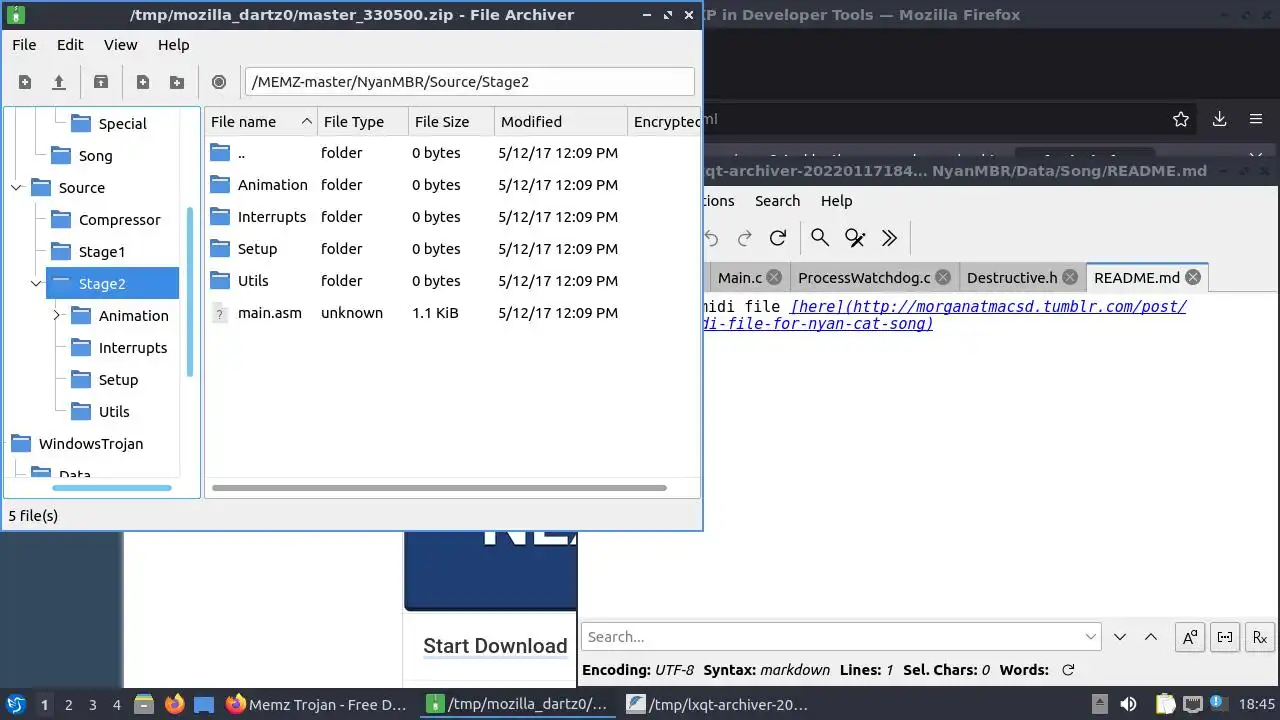Screen dimensions: 1280x720
Task: Click the file list horizontal scrollbar
Action: pyautogui.click(x=439, y=488)
